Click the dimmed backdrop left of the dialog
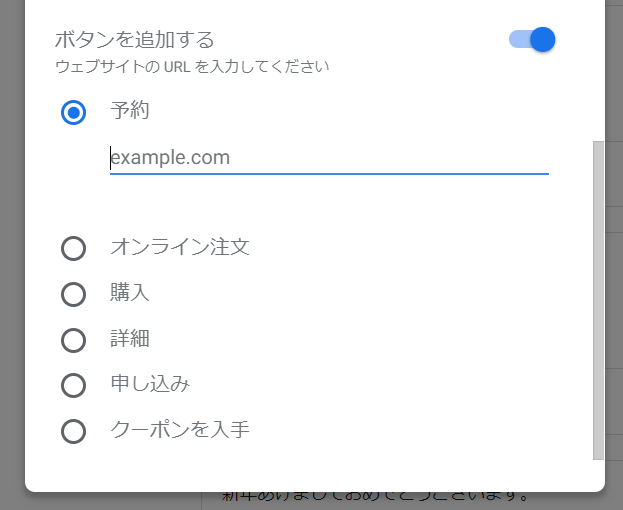623x510 pixels. tap(12, 250)
